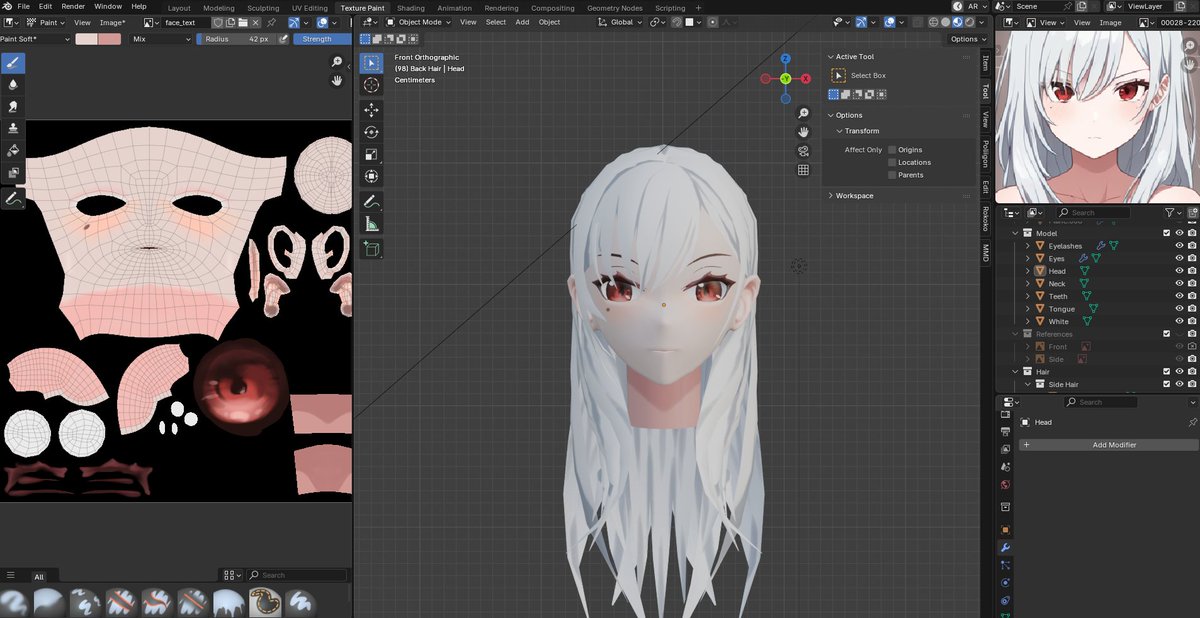Image resolution: width=1200 pixels, height=618 pixels.
Task: Select the Mask tool in image editor
Action: [13, 173]
